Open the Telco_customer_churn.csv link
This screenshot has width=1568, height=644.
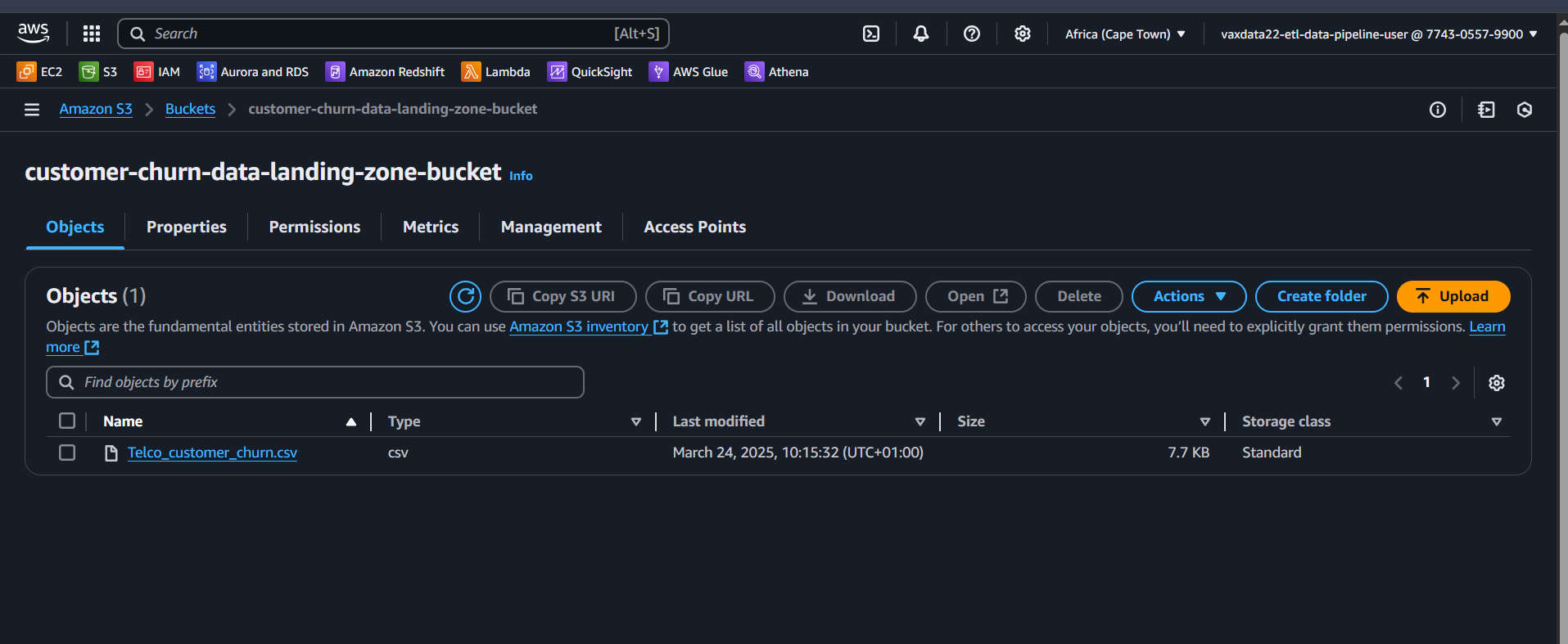(212, 453)
